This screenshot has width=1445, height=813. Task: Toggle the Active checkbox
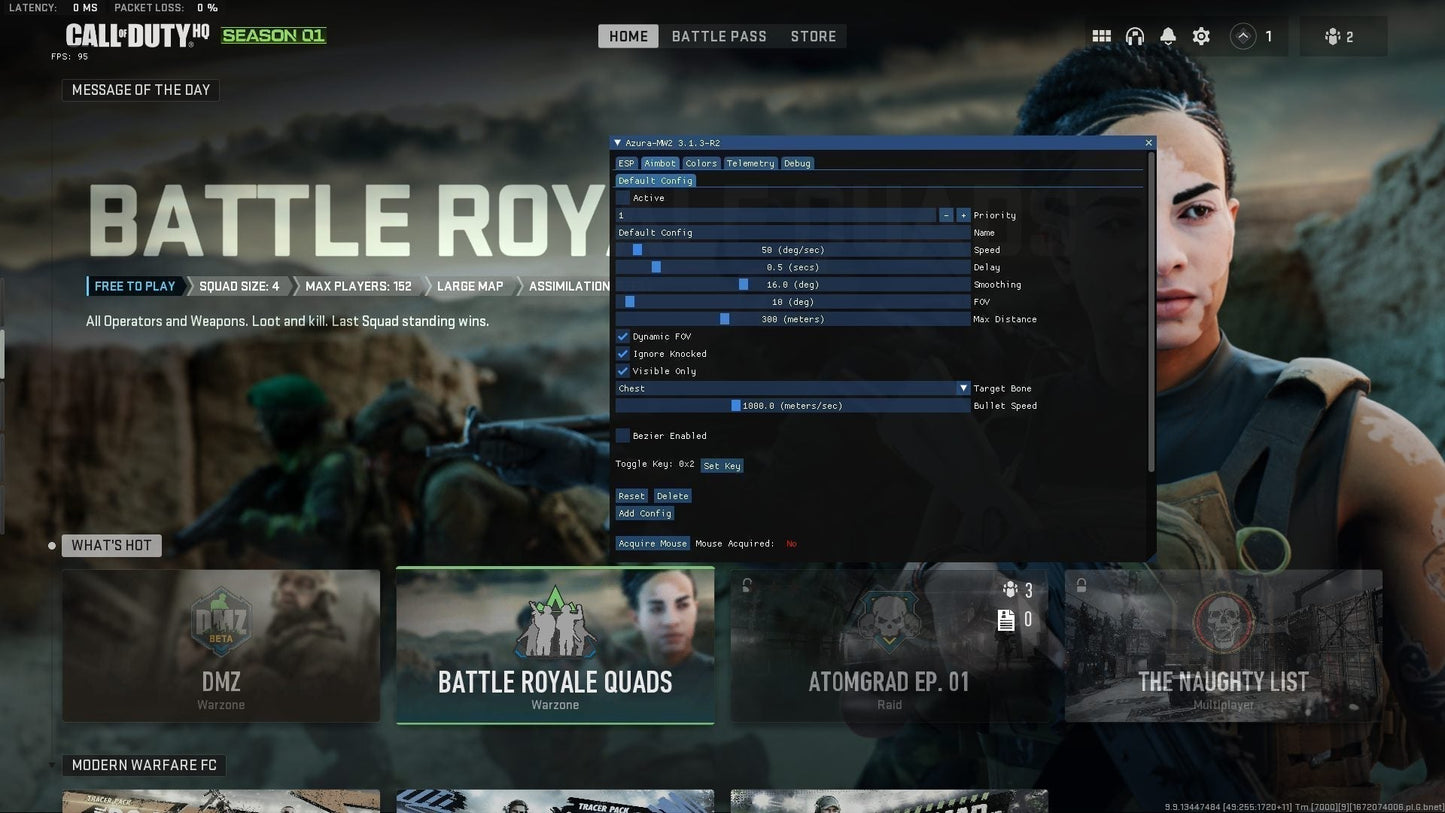623,198
